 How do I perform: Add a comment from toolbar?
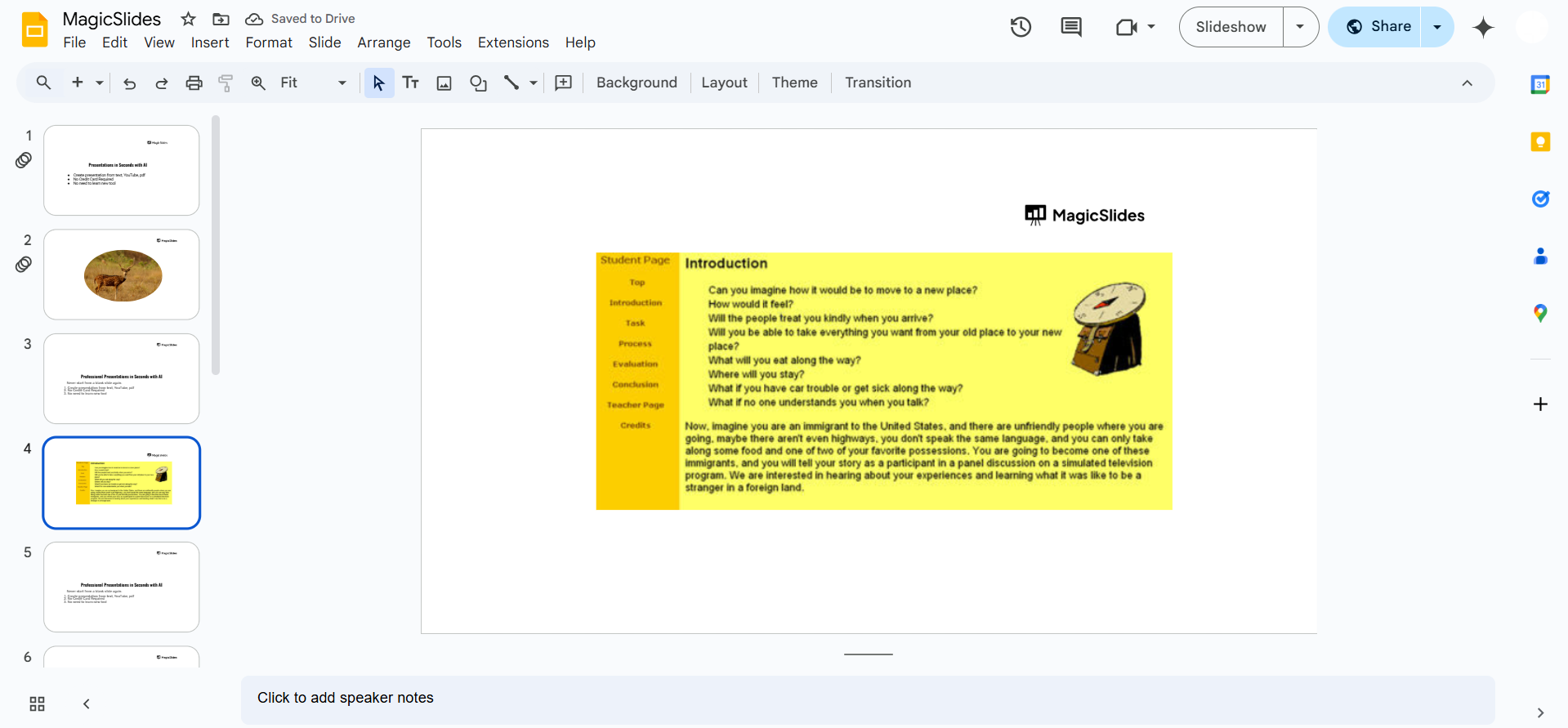coord(564,83)
